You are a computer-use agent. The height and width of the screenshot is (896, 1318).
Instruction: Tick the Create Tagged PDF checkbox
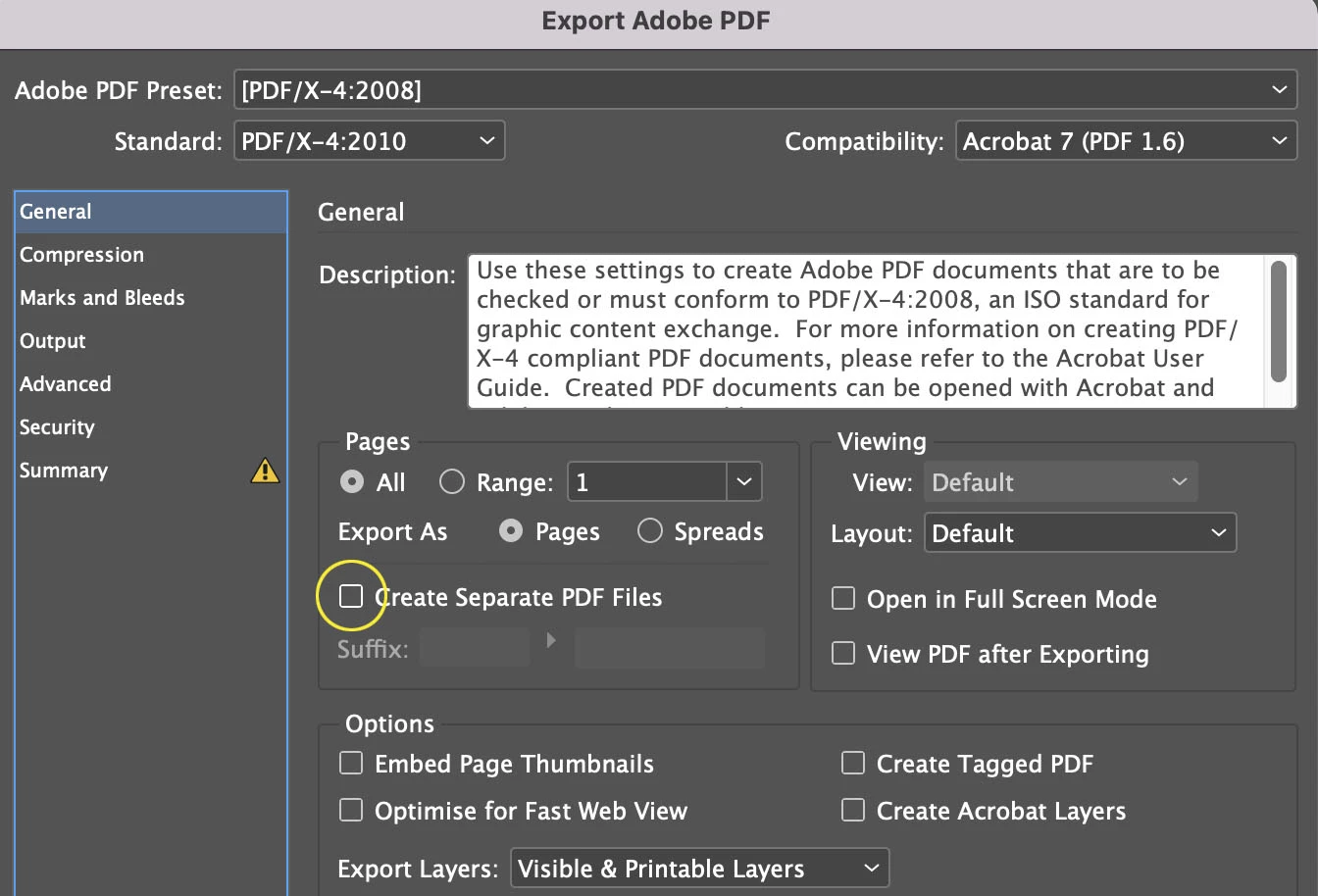(x=853, y=763)
